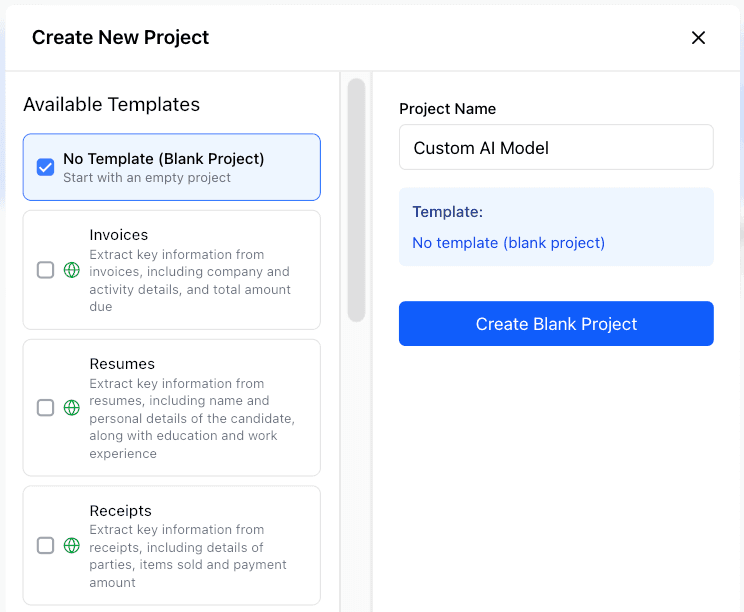Close the Create New Project dialog
This screenshot has height=612, width=744.
pyautogui.click(x=698, y=38)
